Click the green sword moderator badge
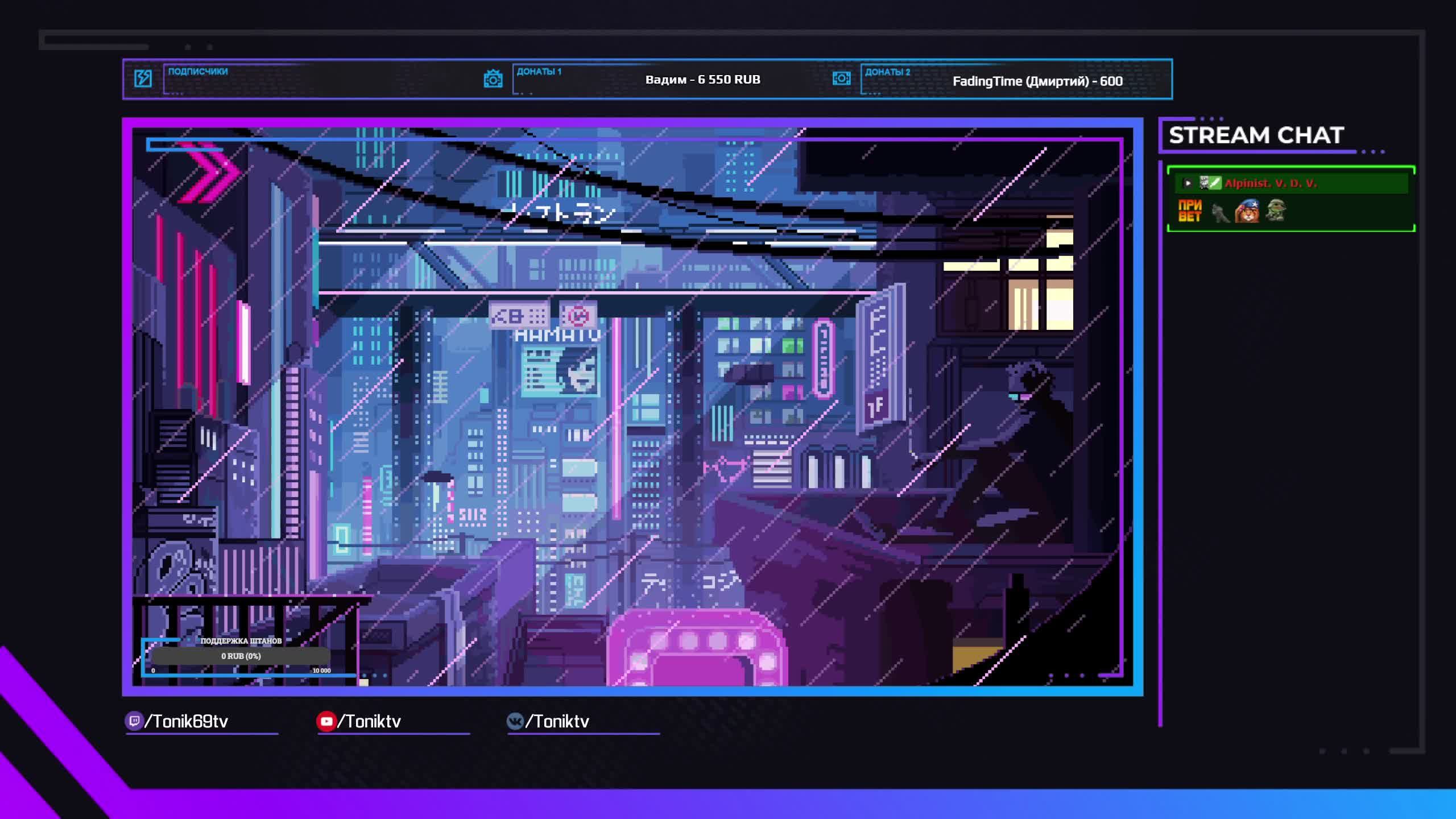Screen dimensions: 1456x819 tap(1215, 183)
